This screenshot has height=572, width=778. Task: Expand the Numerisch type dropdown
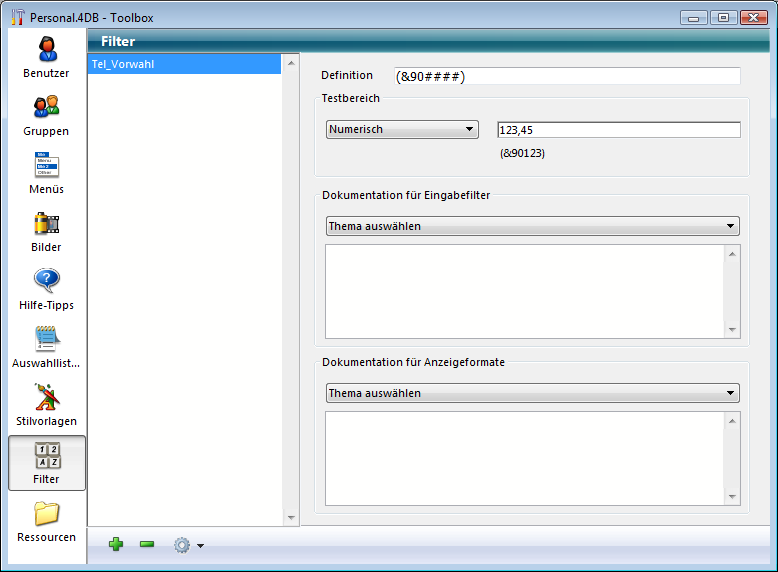(x=402, y=129)
